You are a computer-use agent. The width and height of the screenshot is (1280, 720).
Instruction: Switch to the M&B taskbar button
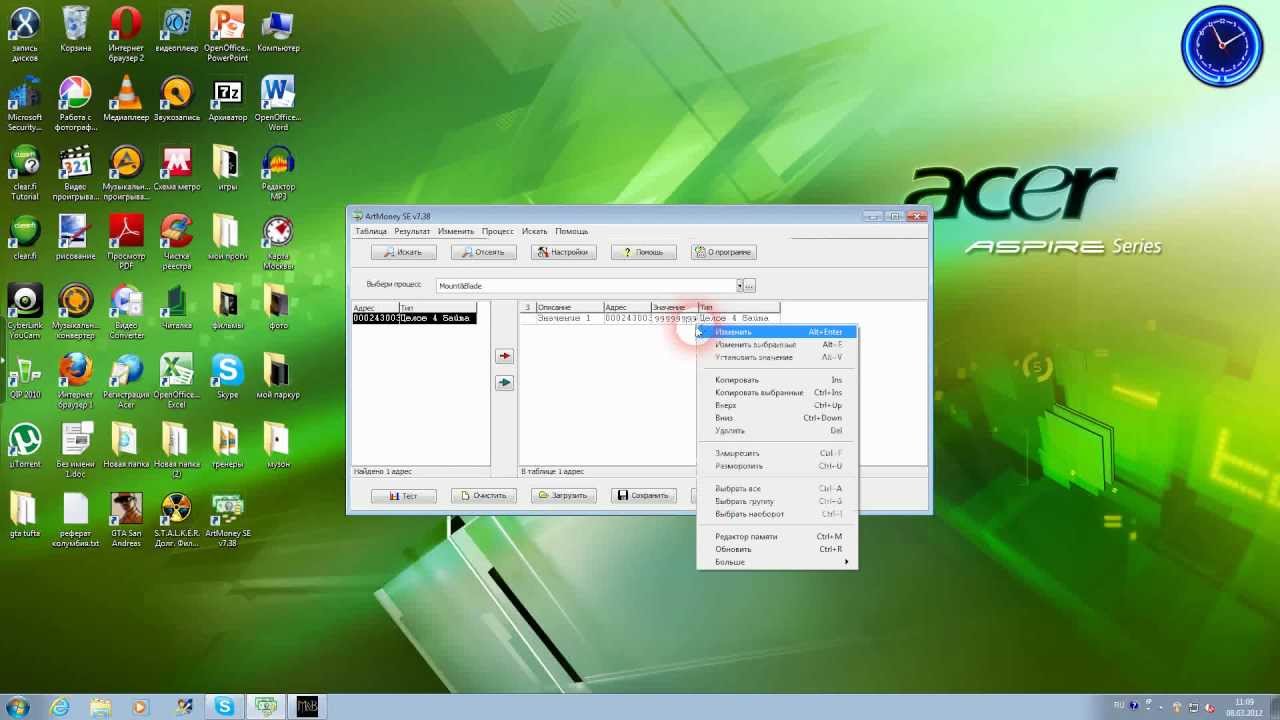306,707
